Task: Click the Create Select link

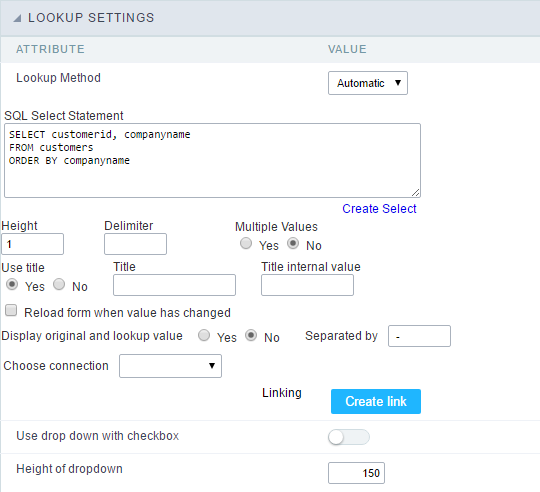Action: point(379,209)
